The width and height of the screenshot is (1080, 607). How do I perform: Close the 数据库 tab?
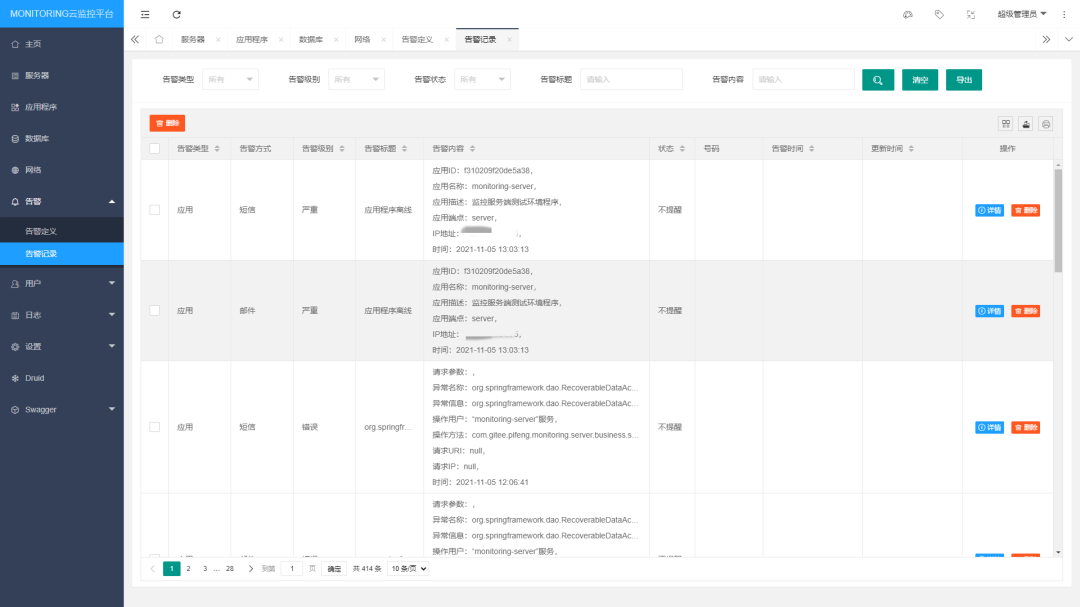click(336, 40)
